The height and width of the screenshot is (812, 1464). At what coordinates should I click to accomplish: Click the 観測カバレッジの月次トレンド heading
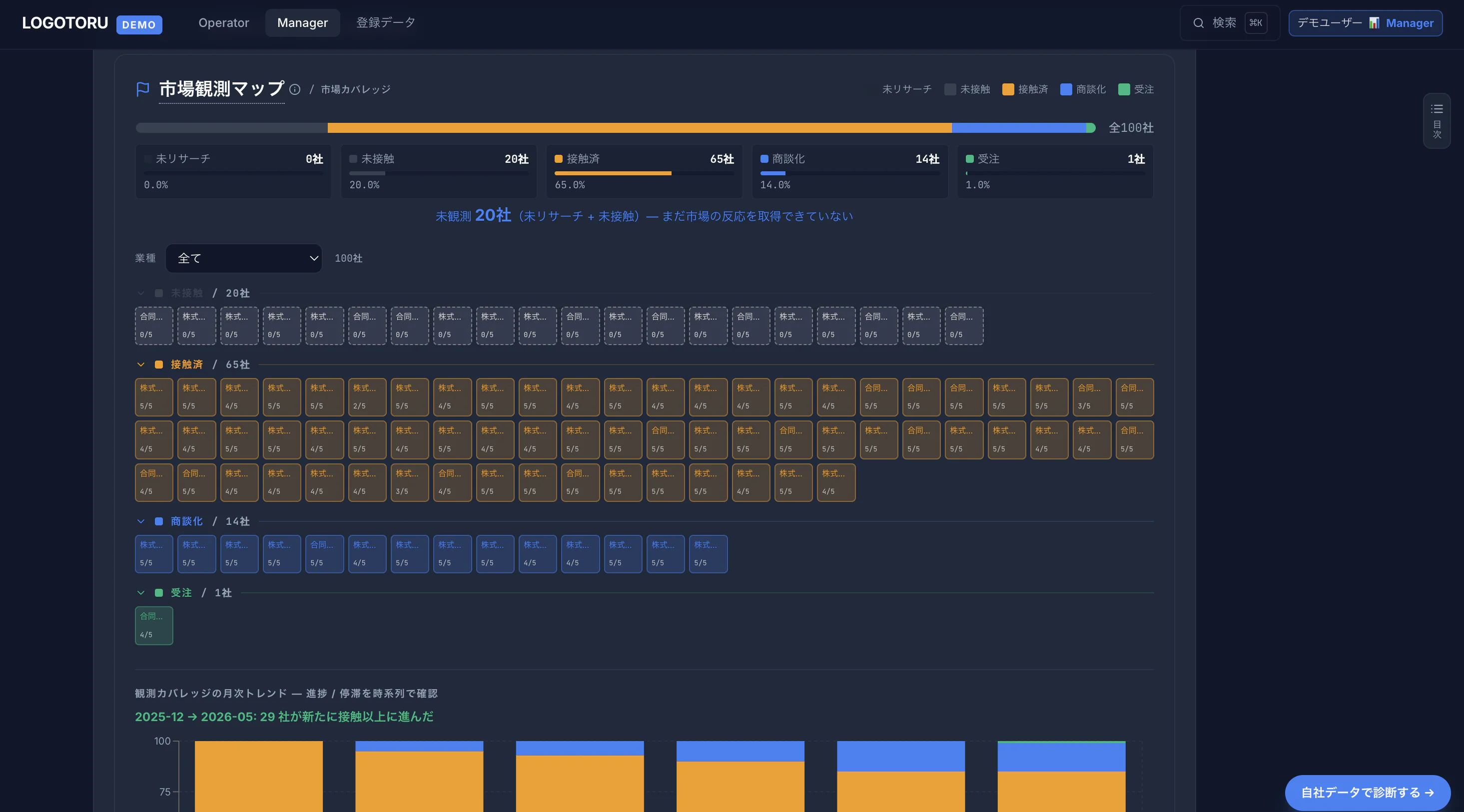[286, 693]
